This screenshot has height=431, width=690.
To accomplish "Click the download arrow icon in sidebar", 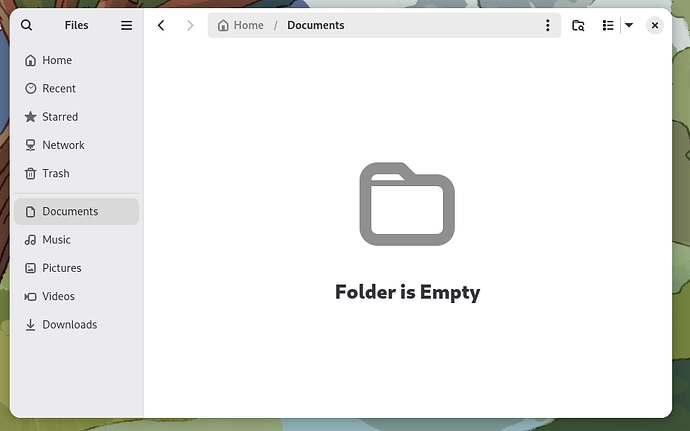I will click(x=30, y=325).
